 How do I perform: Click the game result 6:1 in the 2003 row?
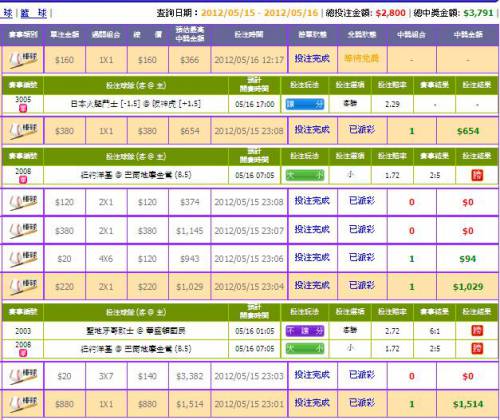(x=435, y=331)
